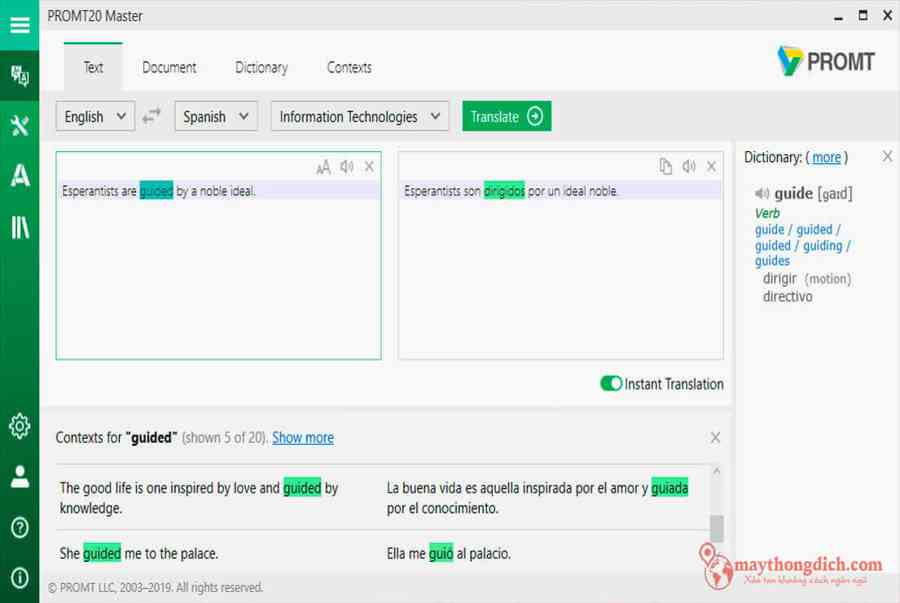
Task: Click highlighted 'dirigidos' in translation
Action: [x=504, y=191]
